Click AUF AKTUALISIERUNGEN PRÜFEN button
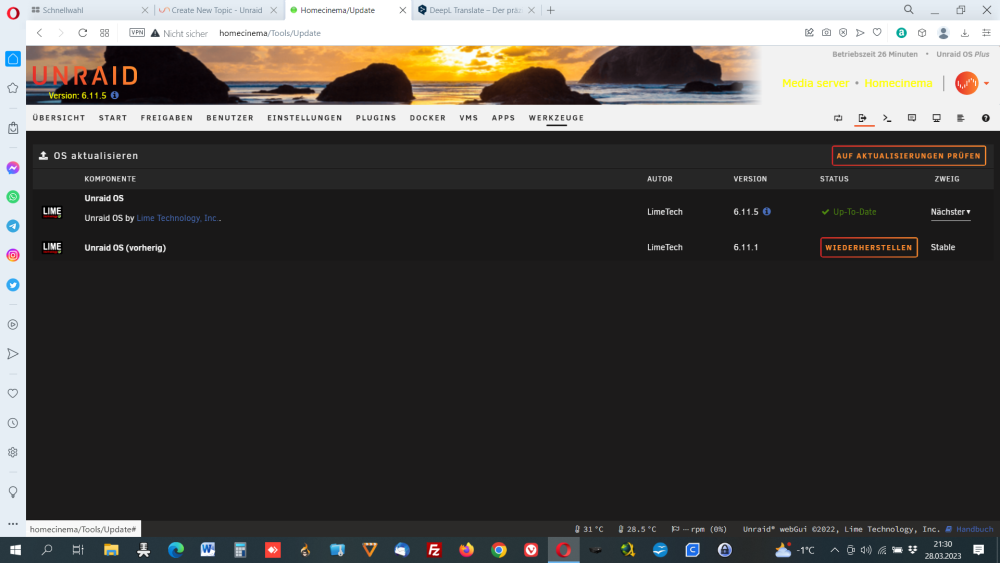The height and width of the screenshot is (563, 1000). tap(908, 156)
